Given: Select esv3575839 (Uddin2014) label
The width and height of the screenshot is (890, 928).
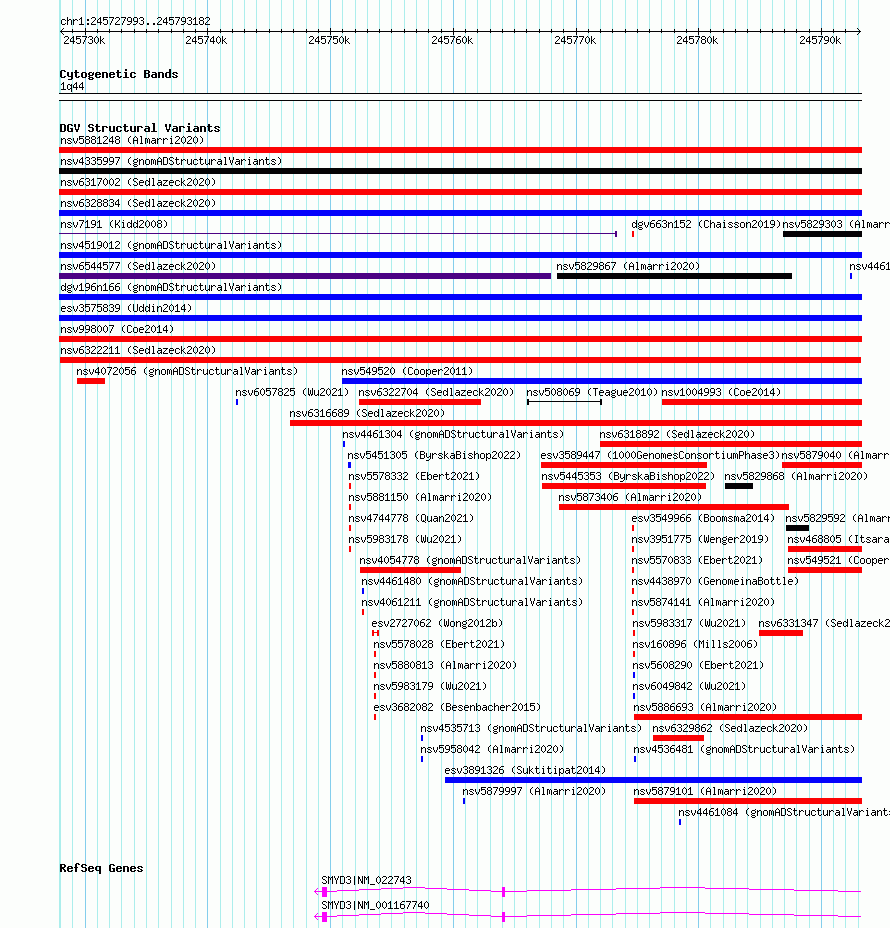Looking at the screenshot, I should click(126, 308).
